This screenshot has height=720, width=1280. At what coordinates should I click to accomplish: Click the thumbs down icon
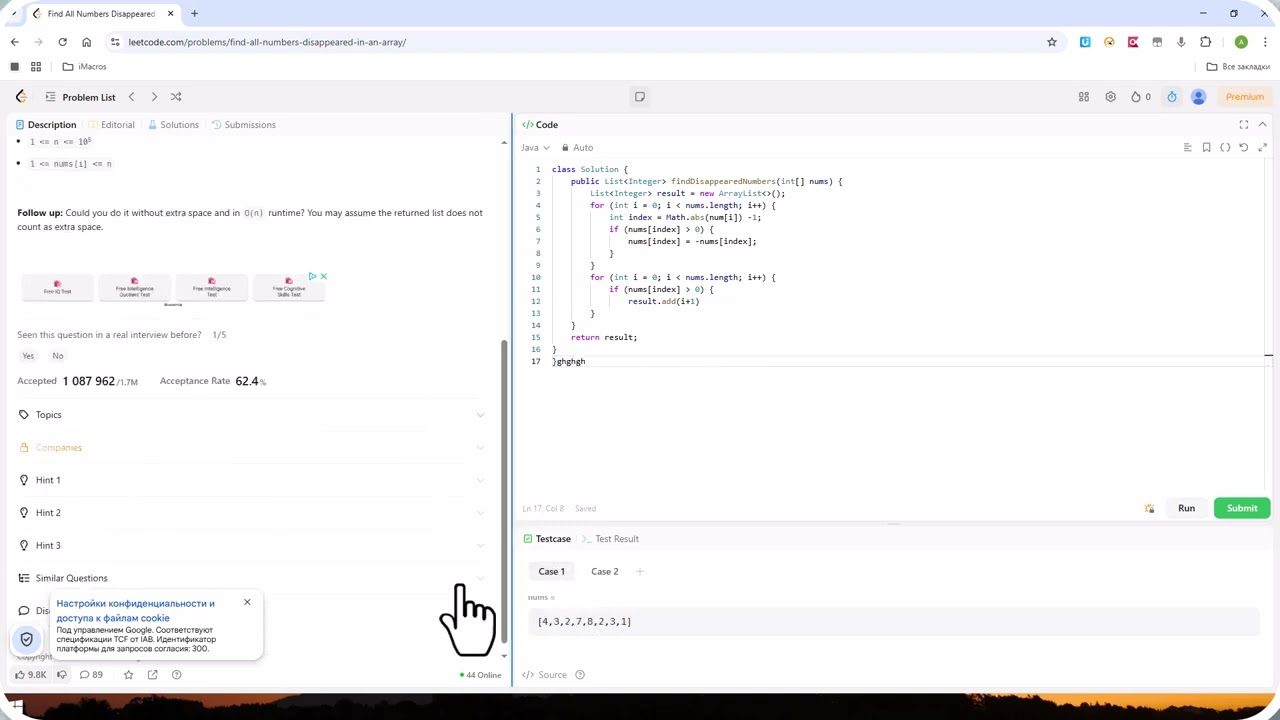click(62, 675)
